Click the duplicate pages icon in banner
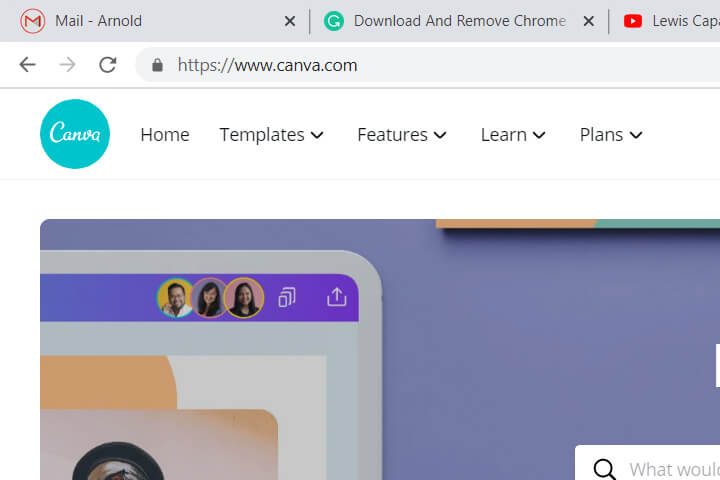Viewport: 720px width, 480px height. (287, 297)
